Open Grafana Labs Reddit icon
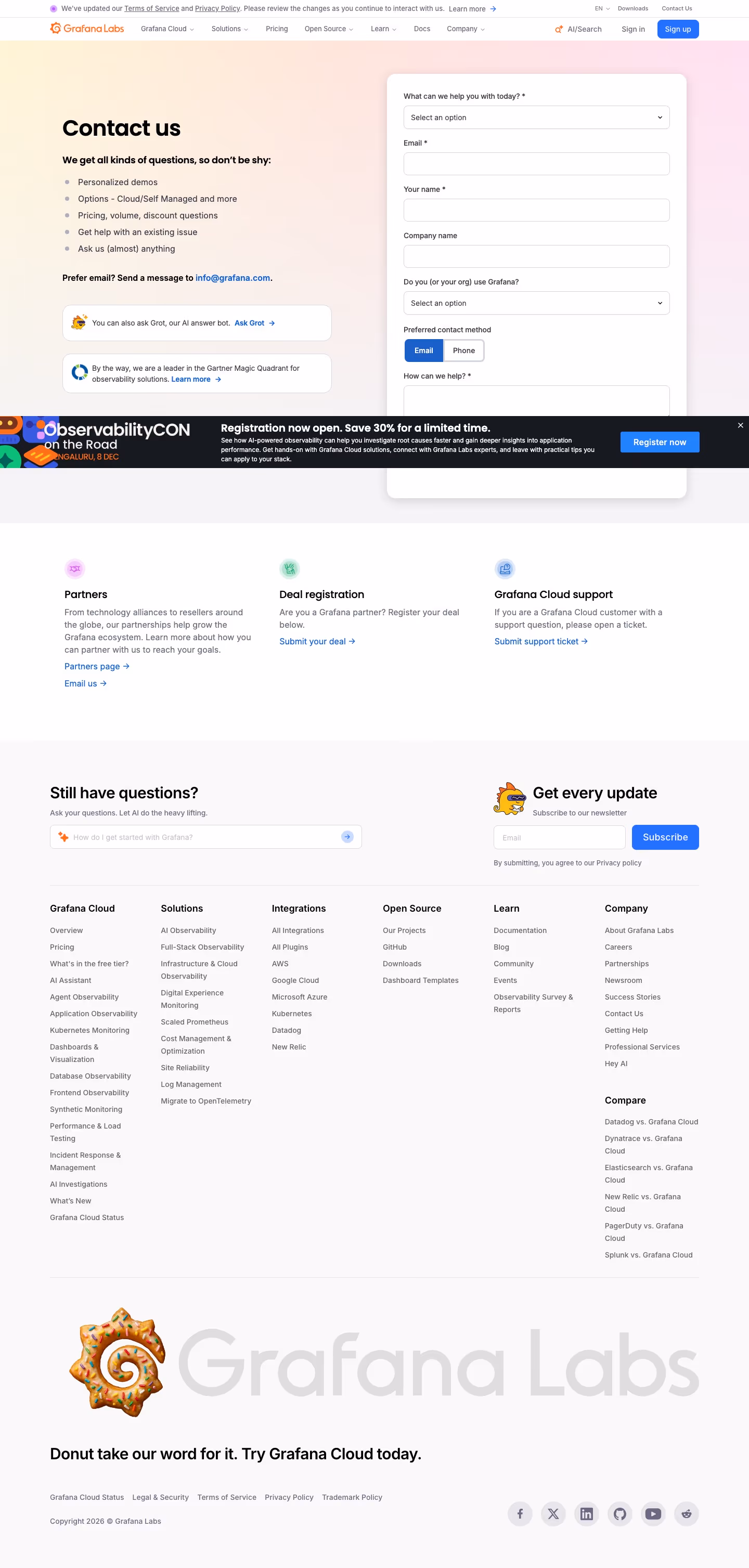Viewport: 749px width, 1568px height. (x=686, y=1513)
